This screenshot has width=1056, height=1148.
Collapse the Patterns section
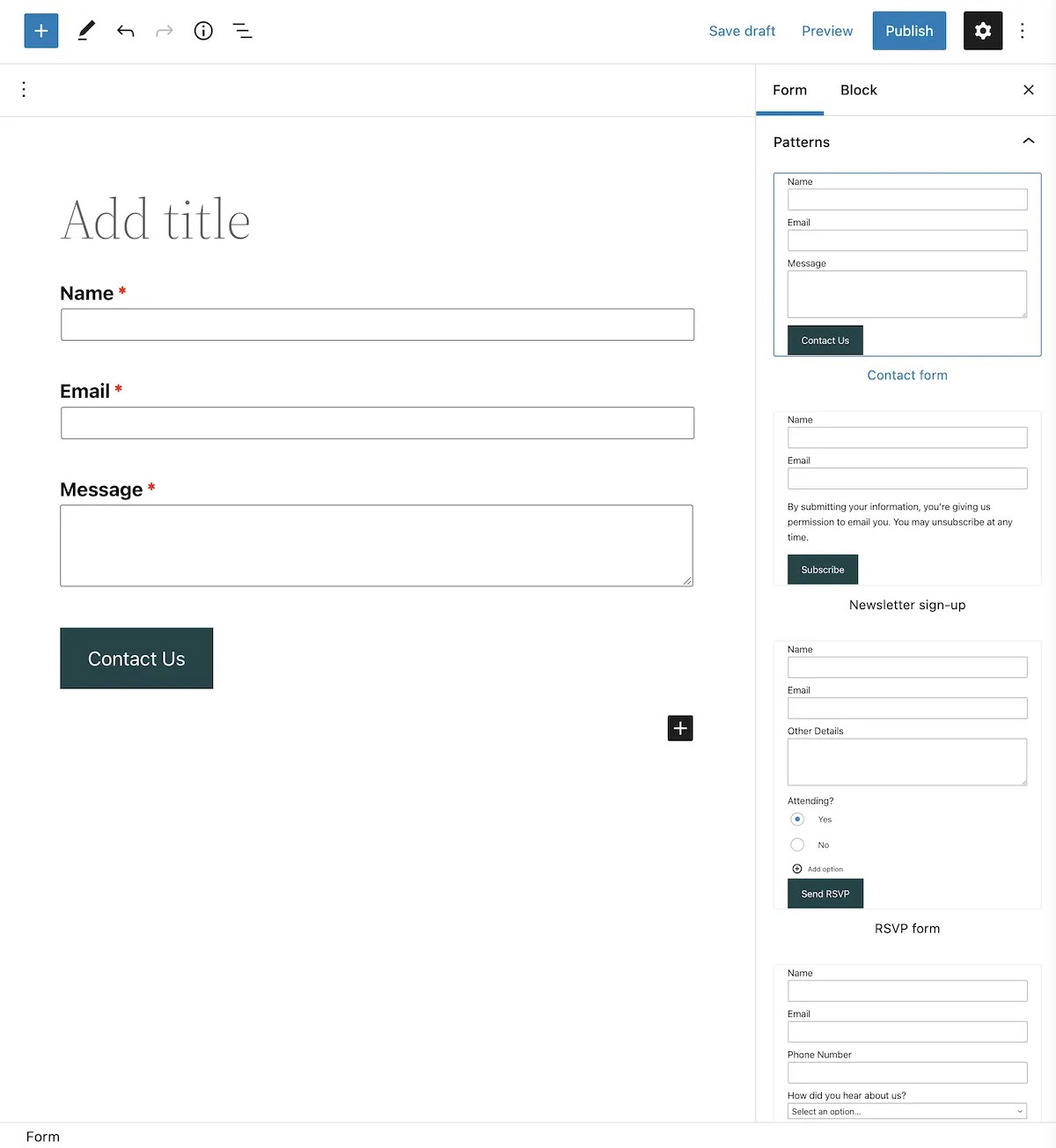pos(1029,141)
